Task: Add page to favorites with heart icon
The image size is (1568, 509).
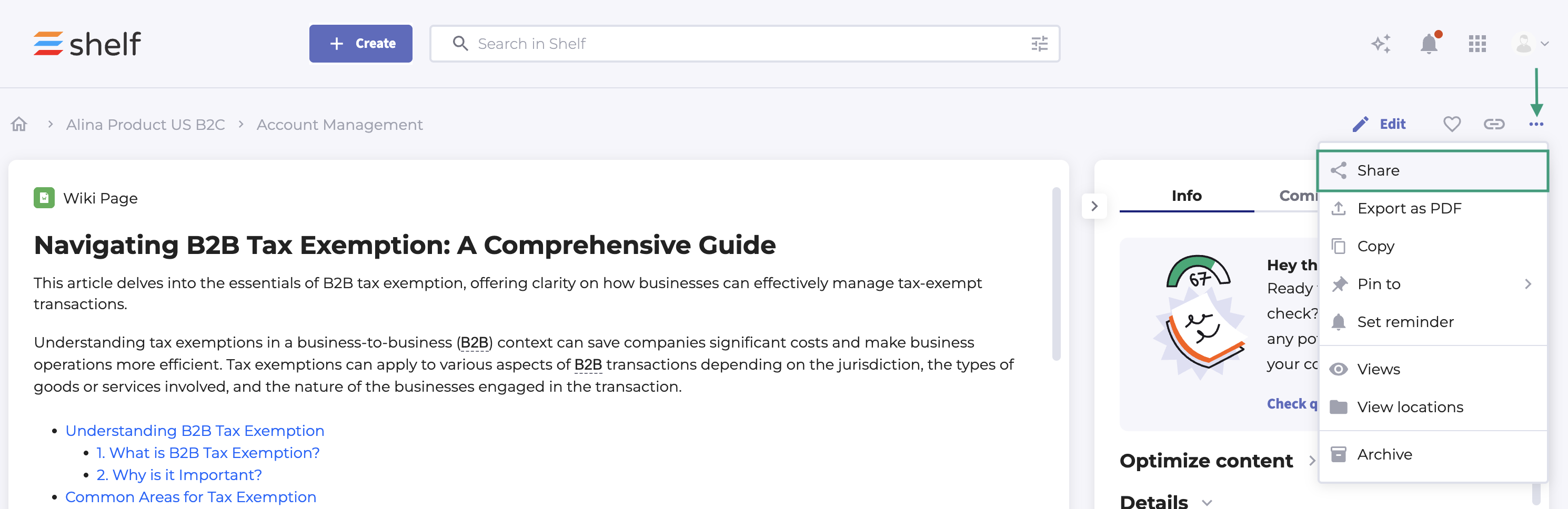Action: [x=1452, y=124]
